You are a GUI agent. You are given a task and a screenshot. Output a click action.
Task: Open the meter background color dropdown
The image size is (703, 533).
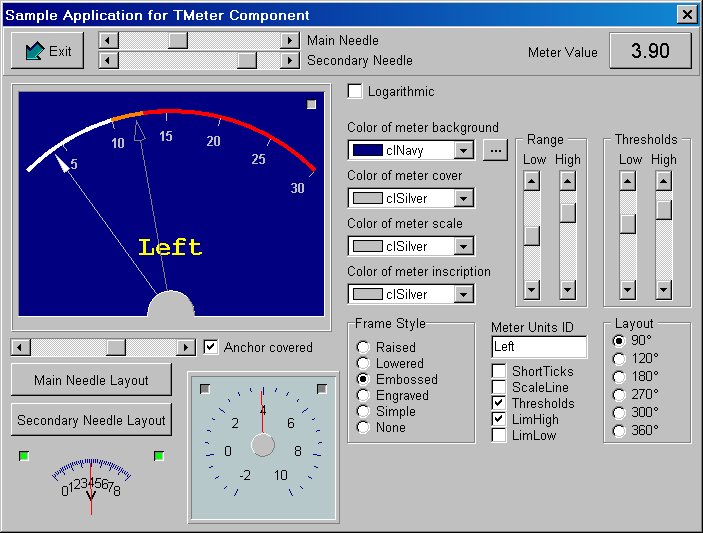[463, 150]
